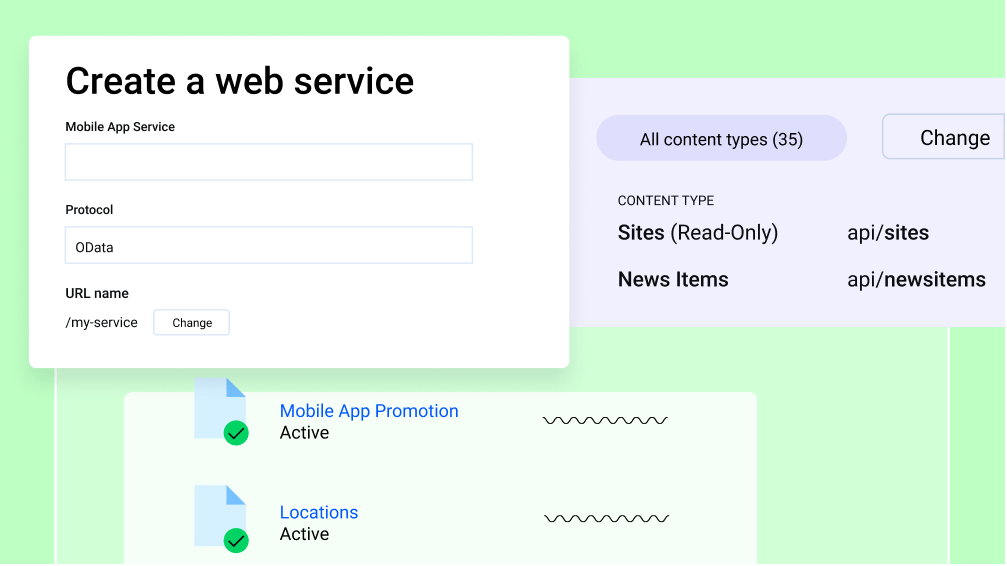Click Change button next to /my-service
1007x566 pixels.
click(191, 323)
